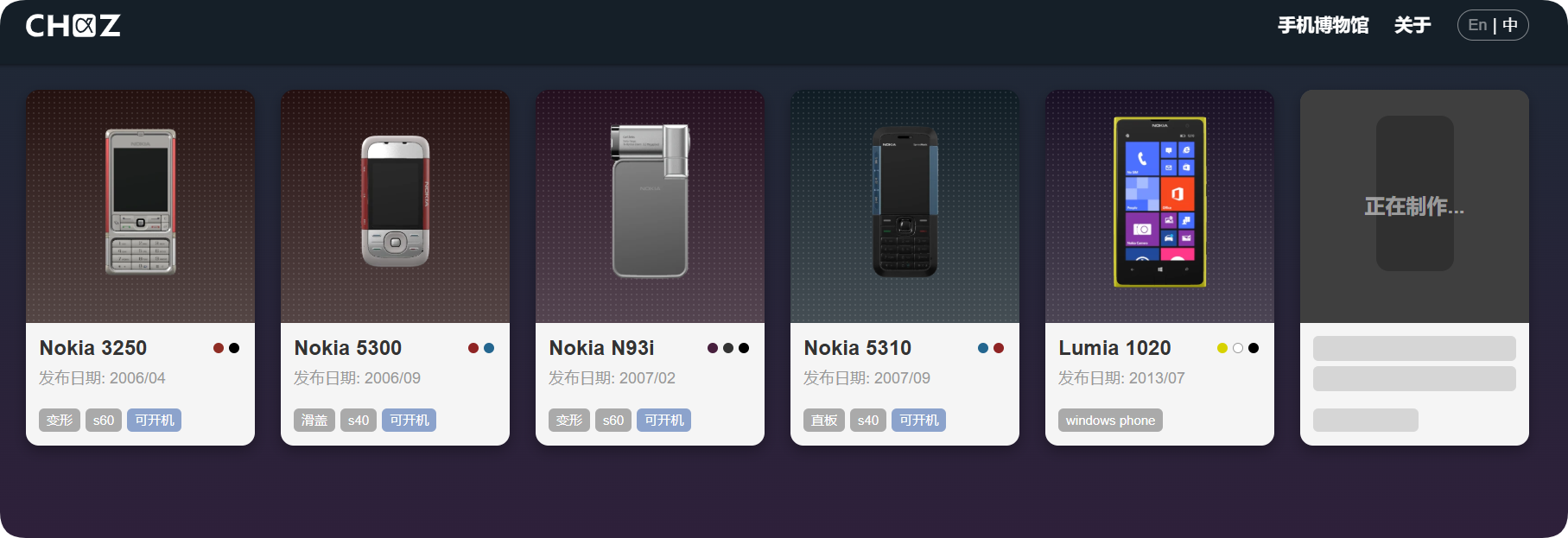Pick the purple color dot for Nokia N93i

click(713, 348)
